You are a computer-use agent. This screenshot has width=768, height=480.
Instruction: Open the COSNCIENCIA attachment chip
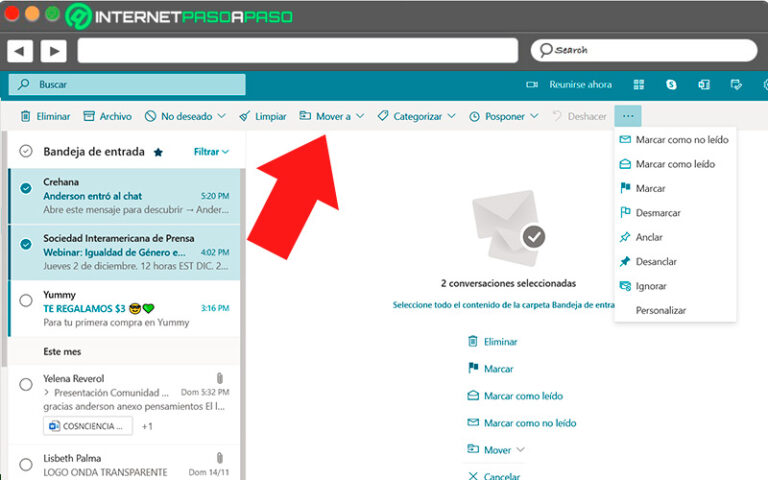point(88,426)
